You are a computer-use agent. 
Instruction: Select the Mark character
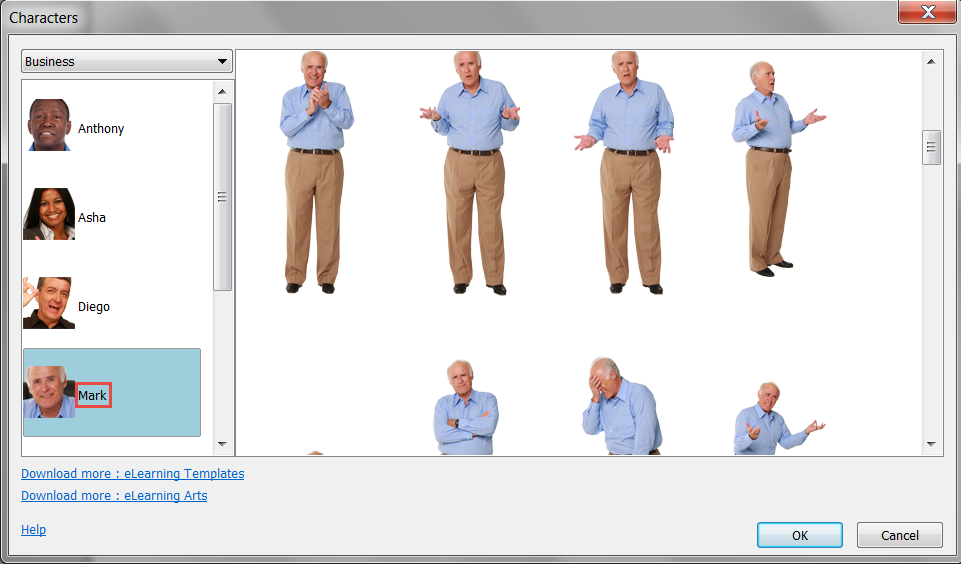tap(112, 392)
